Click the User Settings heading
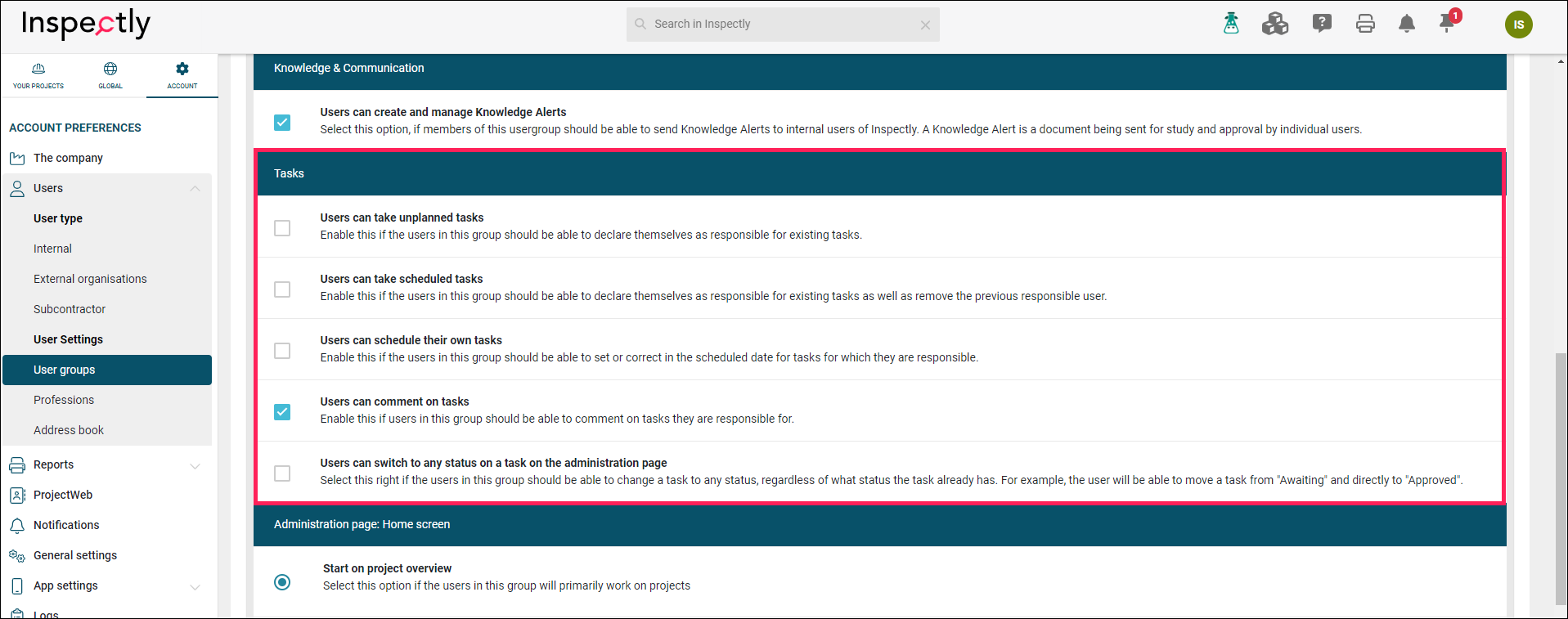Image resolution: width=1568 pixels, height=619 pixels. pos(68,339)
